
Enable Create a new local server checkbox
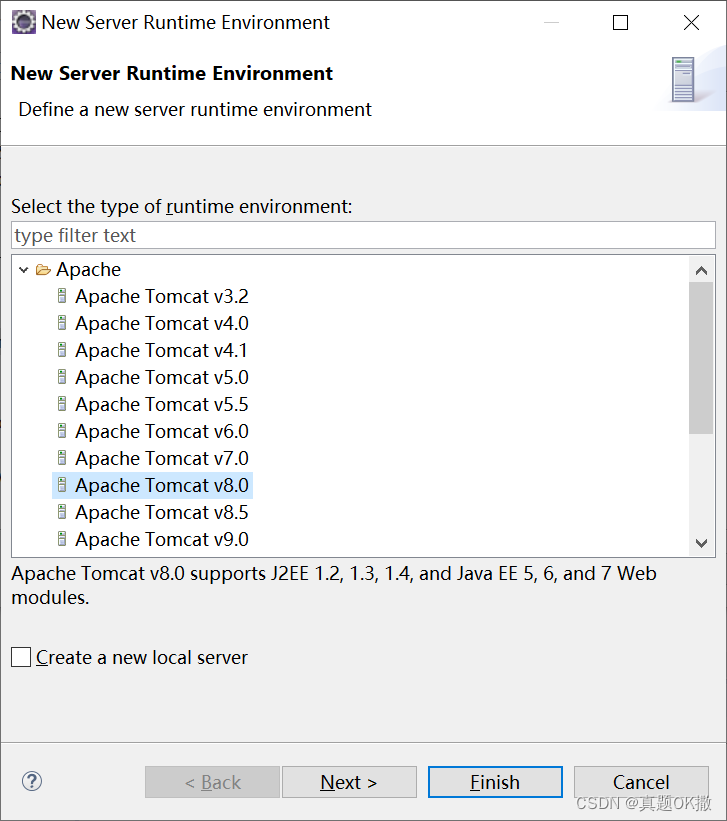click(21, 657)
